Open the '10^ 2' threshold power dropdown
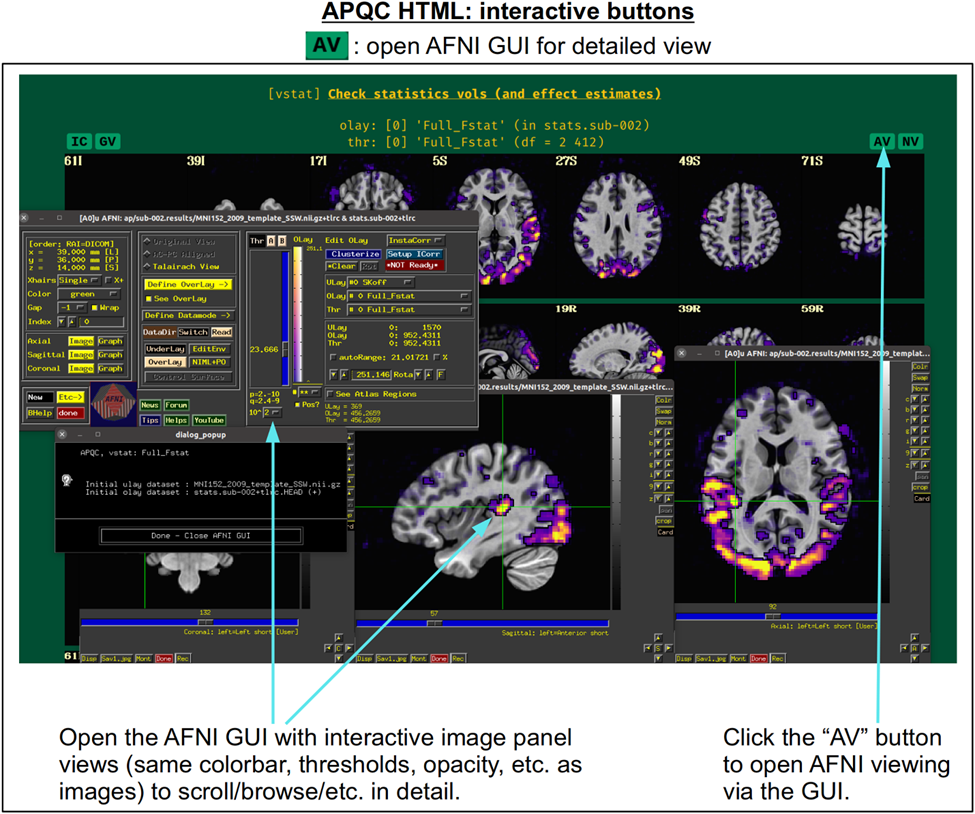 [272, 412]
